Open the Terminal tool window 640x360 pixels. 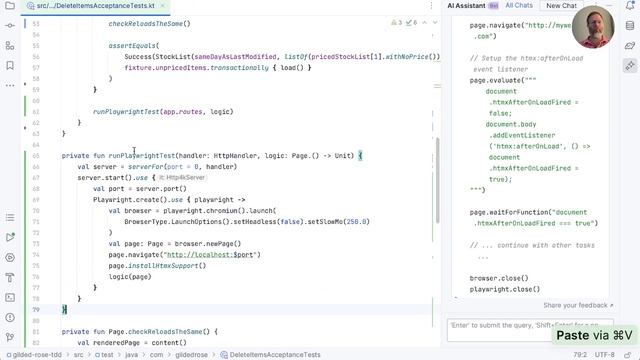click(x=10, y=298)
